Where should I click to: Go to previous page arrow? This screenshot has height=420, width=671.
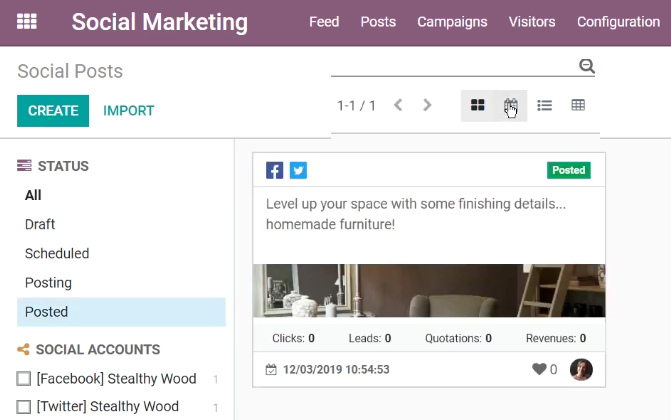[x=398, y=105]
